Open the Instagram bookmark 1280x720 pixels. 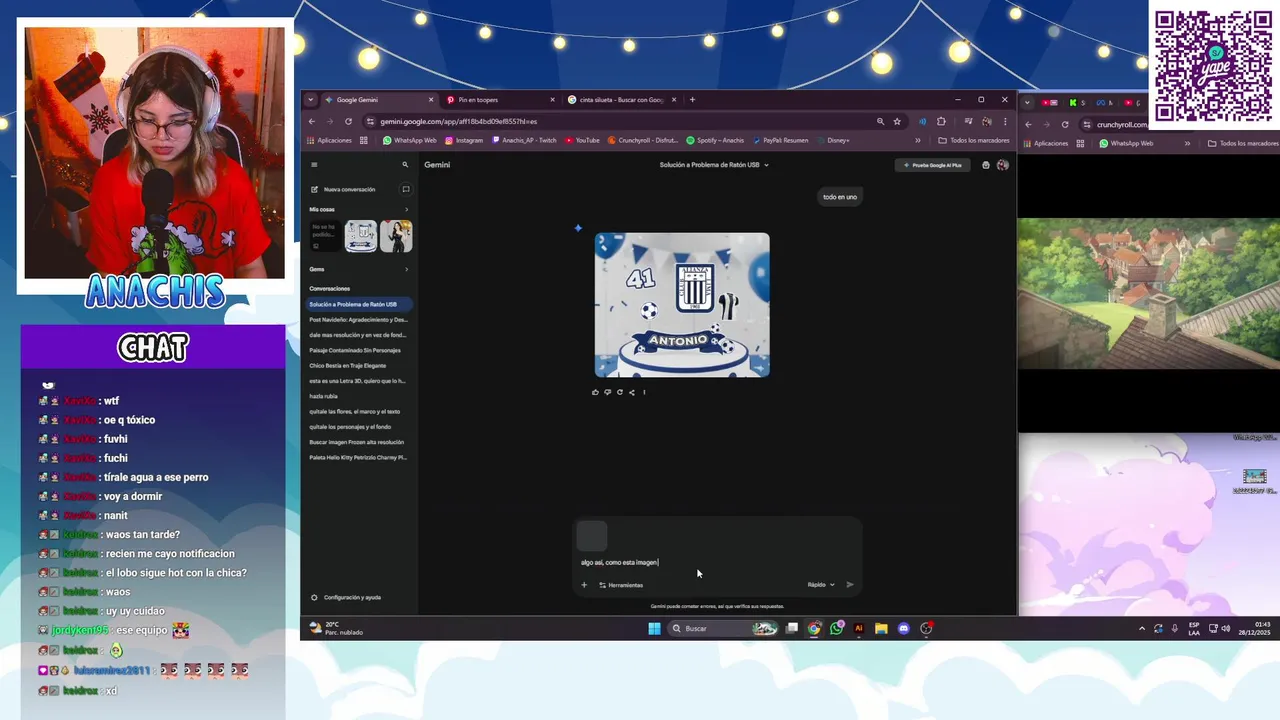(464, 140)
